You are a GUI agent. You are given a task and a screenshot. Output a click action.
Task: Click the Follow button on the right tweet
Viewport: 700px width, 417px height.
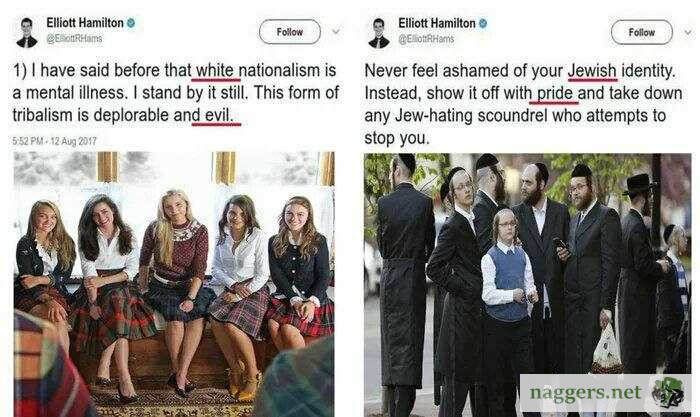642,32
